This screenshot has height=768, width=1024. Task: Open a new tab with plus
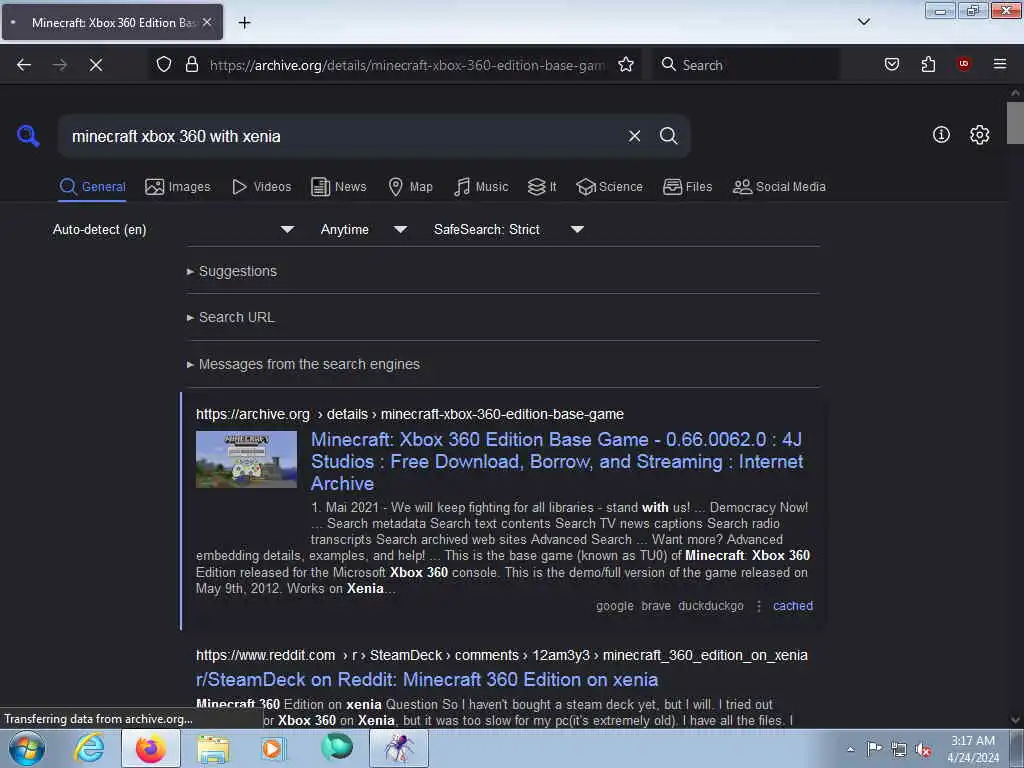pyautogui.click(x=244, y=23)
